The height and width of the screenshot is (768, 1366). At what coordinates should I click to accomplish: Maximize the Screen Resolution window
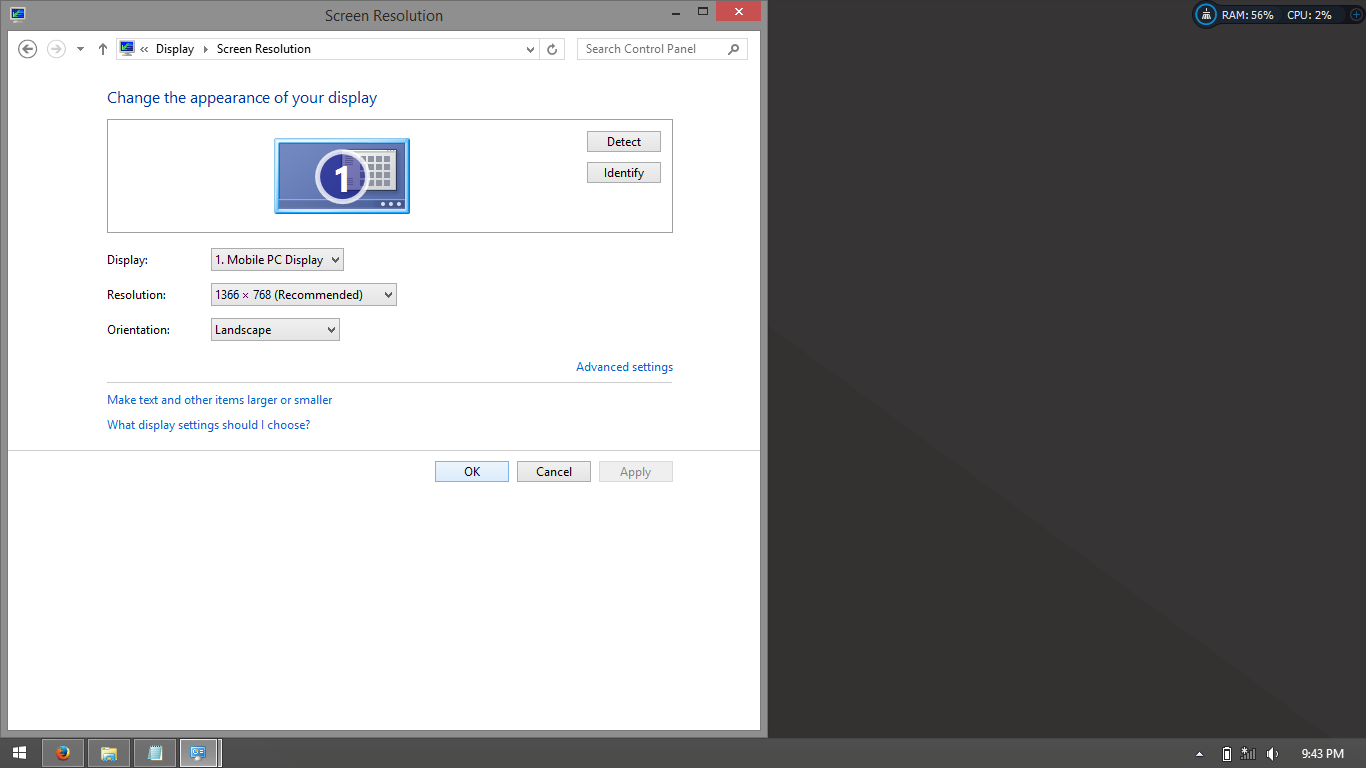pos(703,12)
